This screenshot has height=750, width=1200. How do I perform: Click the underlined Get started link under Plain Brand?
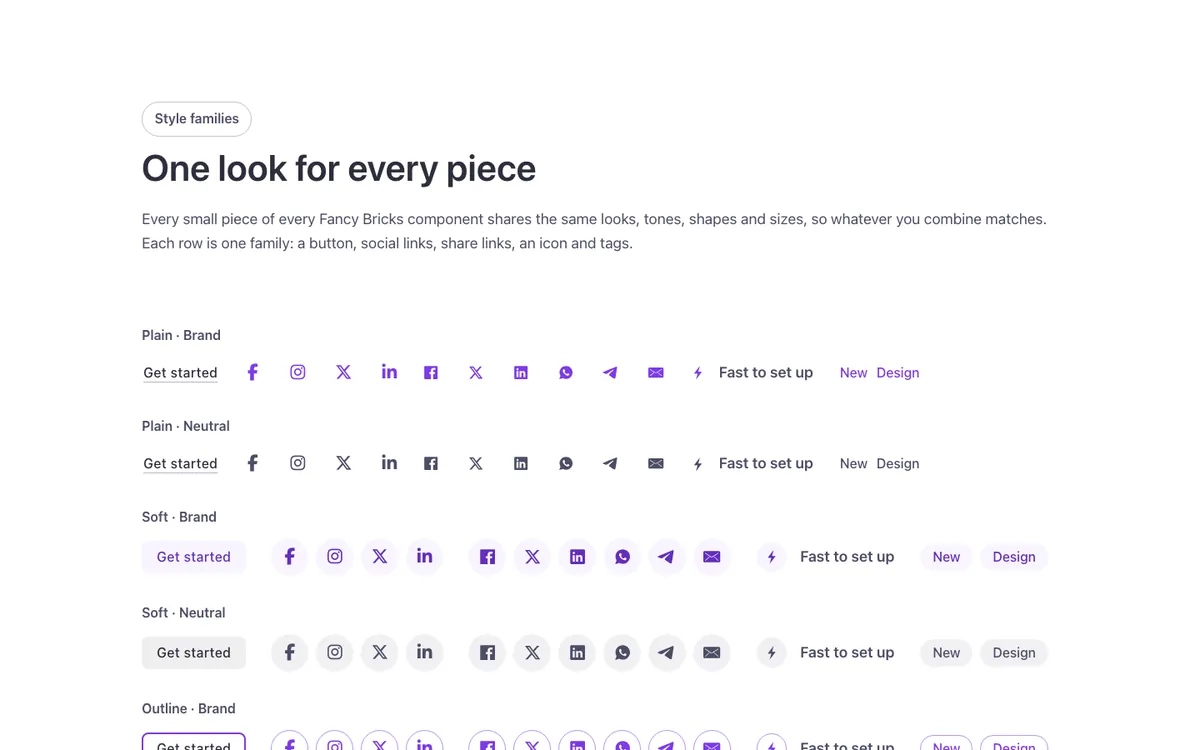pos(180,372)
